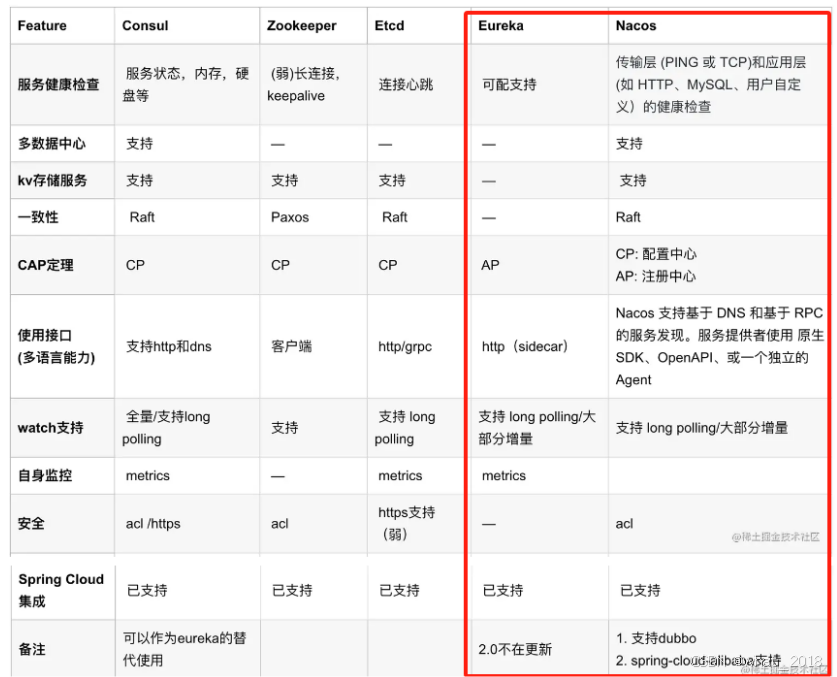This screenshot has height=677, width=837.
Task: Select the 多数据中心 row label
Action: [52, 144]
